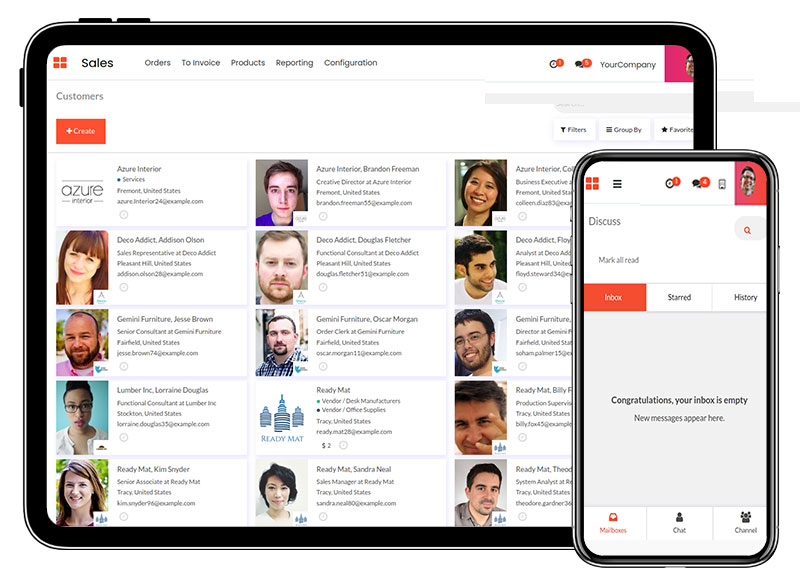The image size is (800, 584).
Task: Click the Create button
Action: click(x=81, y=131)
